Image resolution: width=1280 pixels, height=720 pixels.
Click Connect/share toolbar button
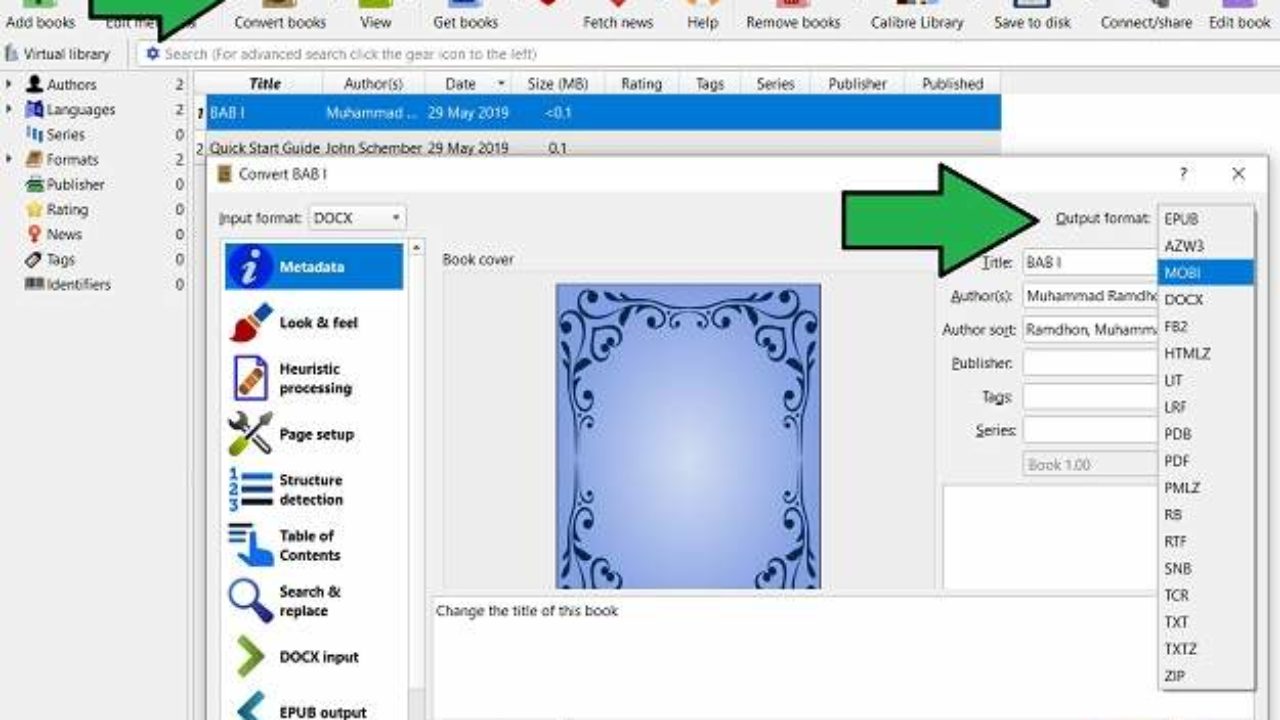tap(1148, 15)
